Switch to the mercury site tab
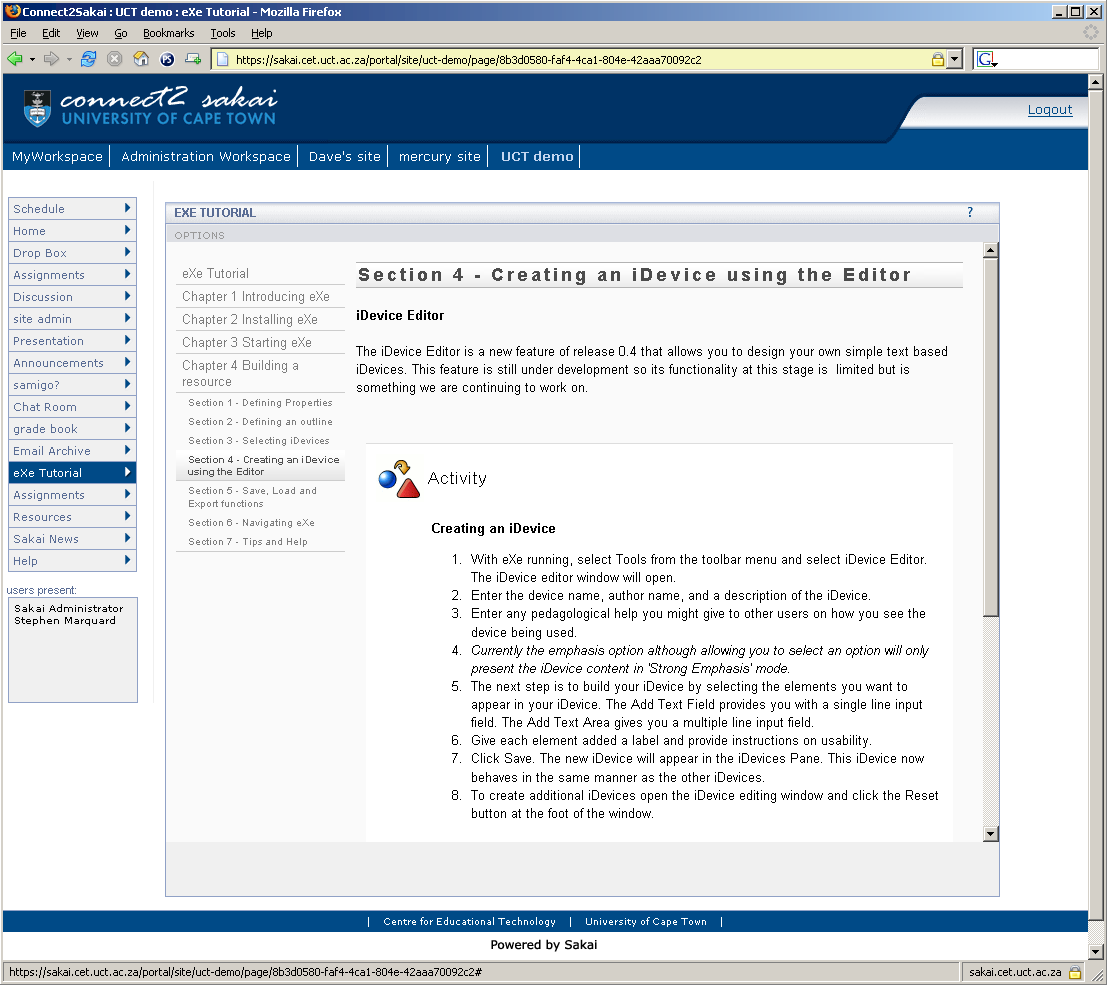 (x=439, y=157)
